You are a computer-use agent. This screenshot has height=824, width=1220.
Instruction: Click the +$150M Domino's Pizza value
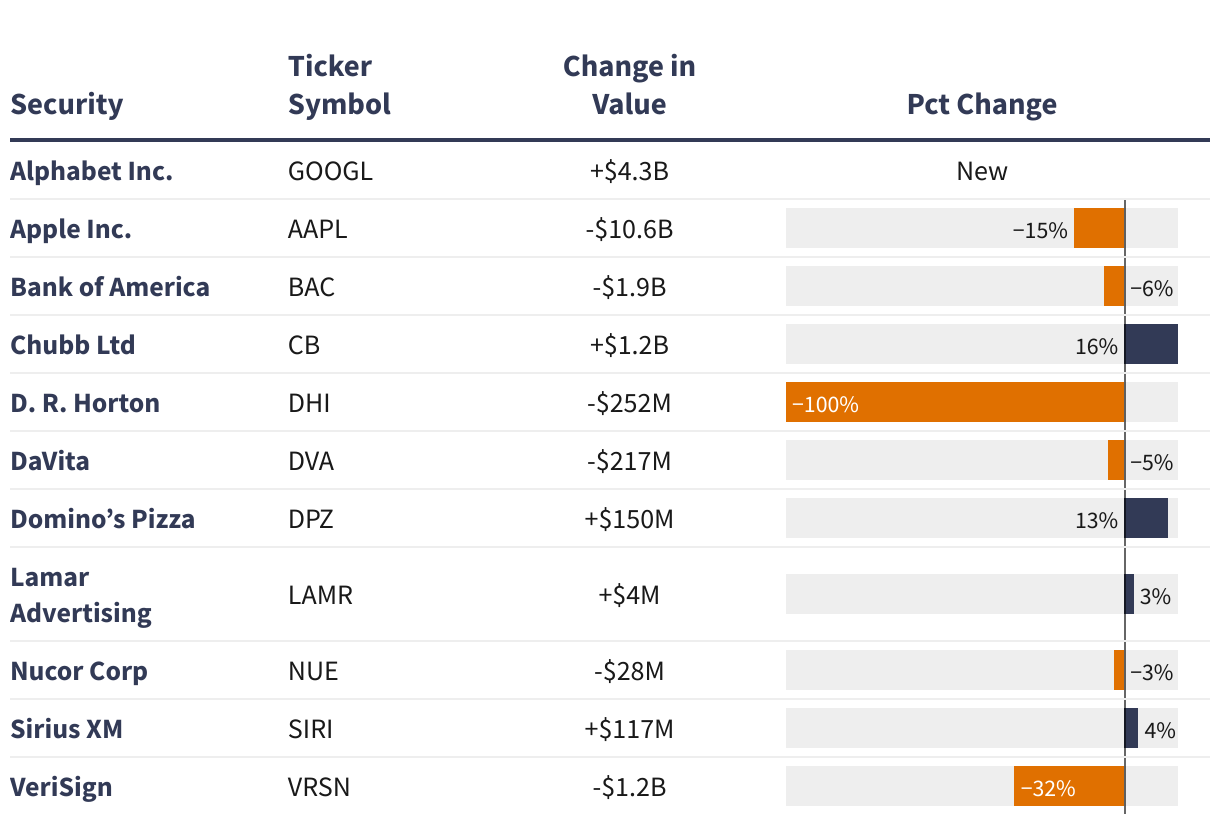click(629, 519)
